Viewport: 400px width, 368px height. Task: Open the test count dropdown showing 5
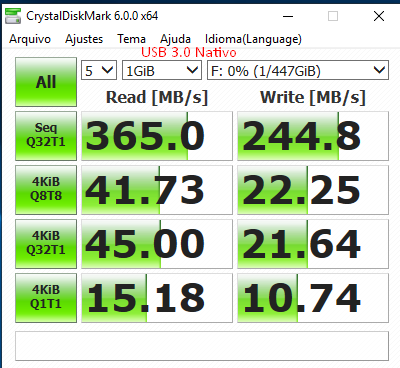point(99,70)
